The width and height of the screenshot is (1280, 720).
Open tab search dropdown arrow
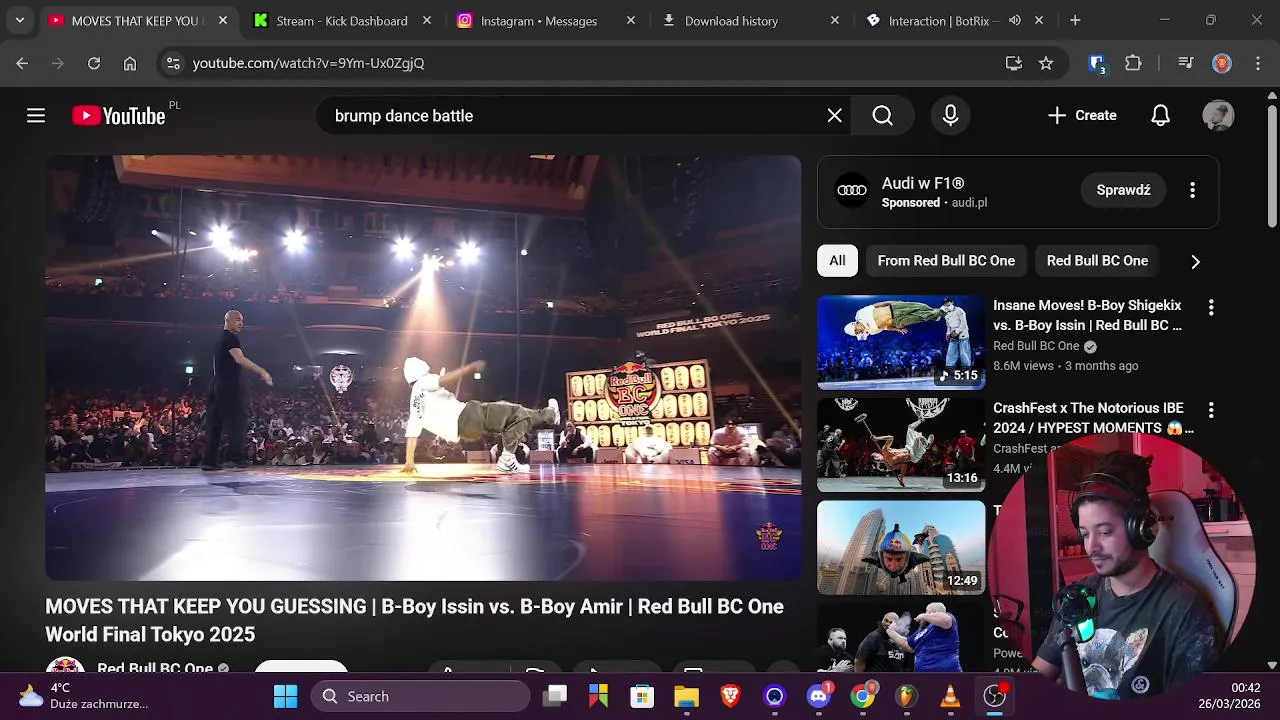pyautogui.click(x=19, y=20)
